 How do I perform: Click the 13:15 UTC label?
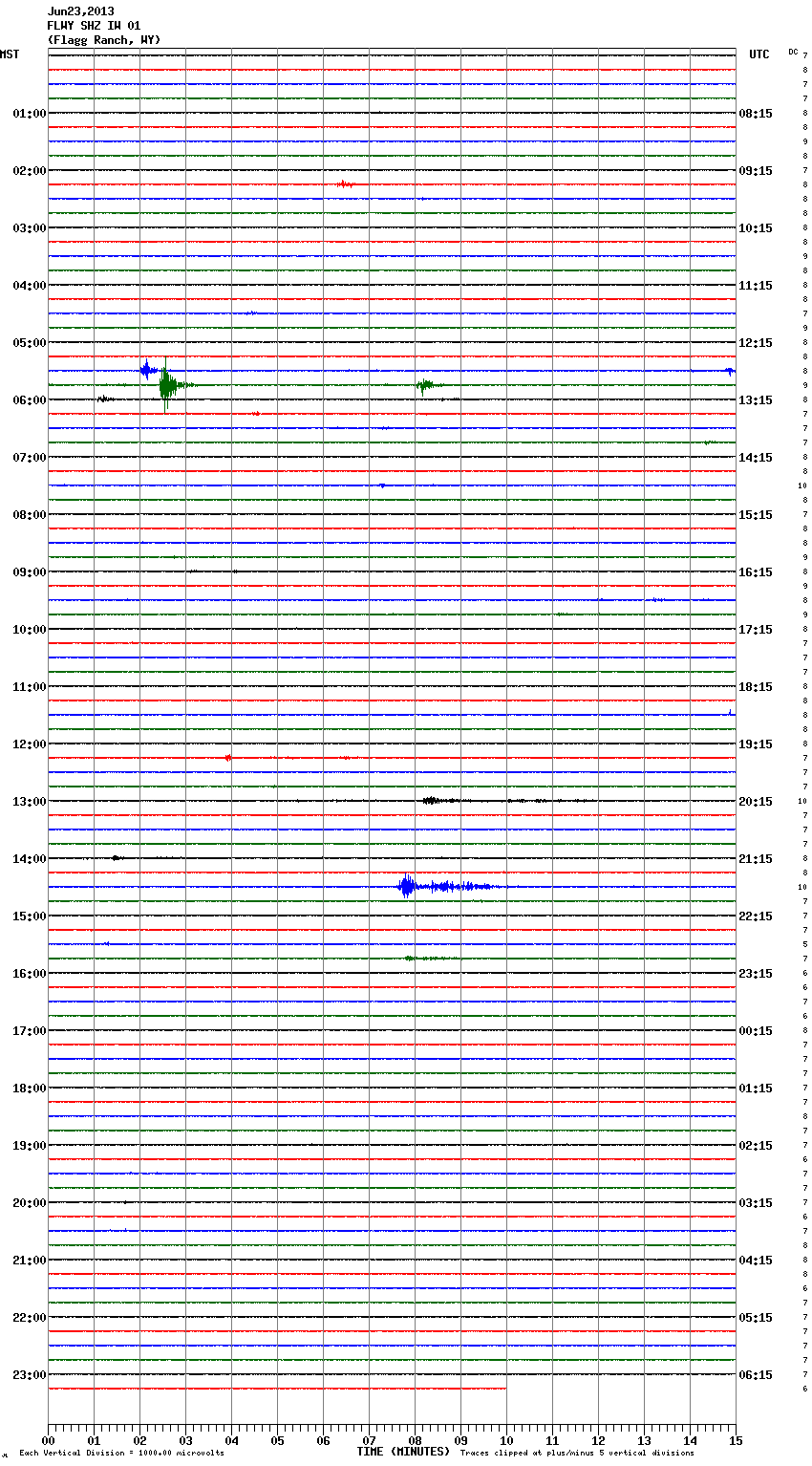pos(756,399)
